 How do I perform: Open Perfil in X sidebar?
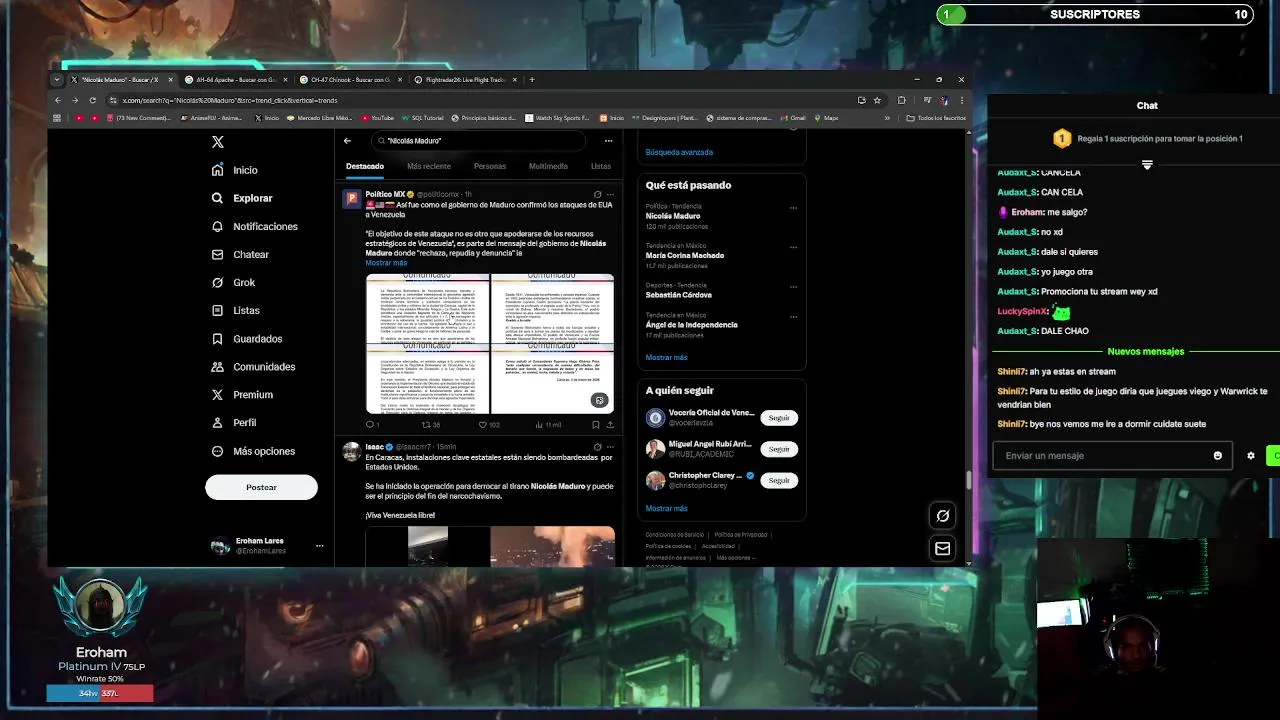click(x=234, y=422)
